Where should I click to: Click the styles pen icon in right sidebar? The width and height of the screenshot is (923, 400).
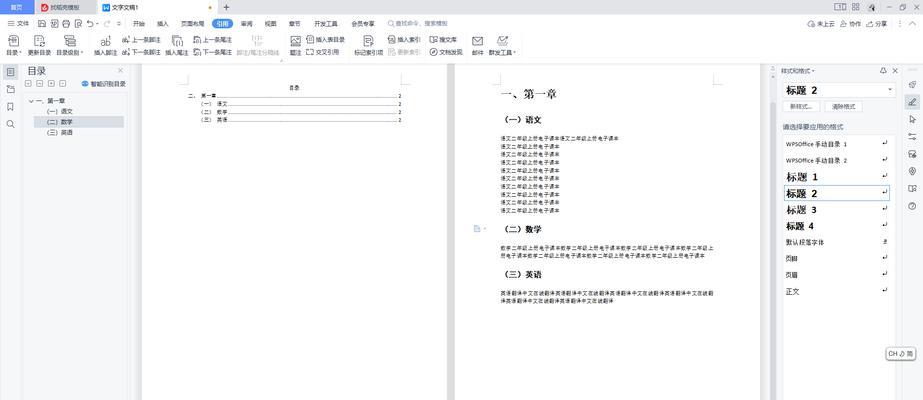912,101
